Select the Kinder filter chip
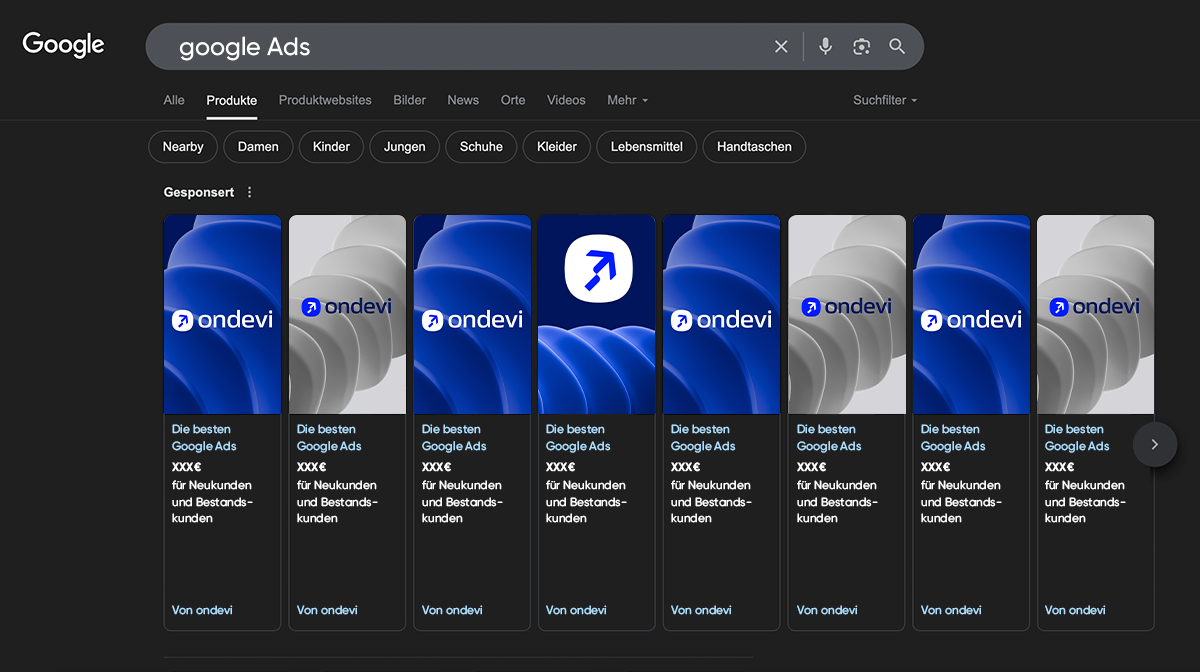Screen dimensions: 1200x672 click(x=331, y=147)
